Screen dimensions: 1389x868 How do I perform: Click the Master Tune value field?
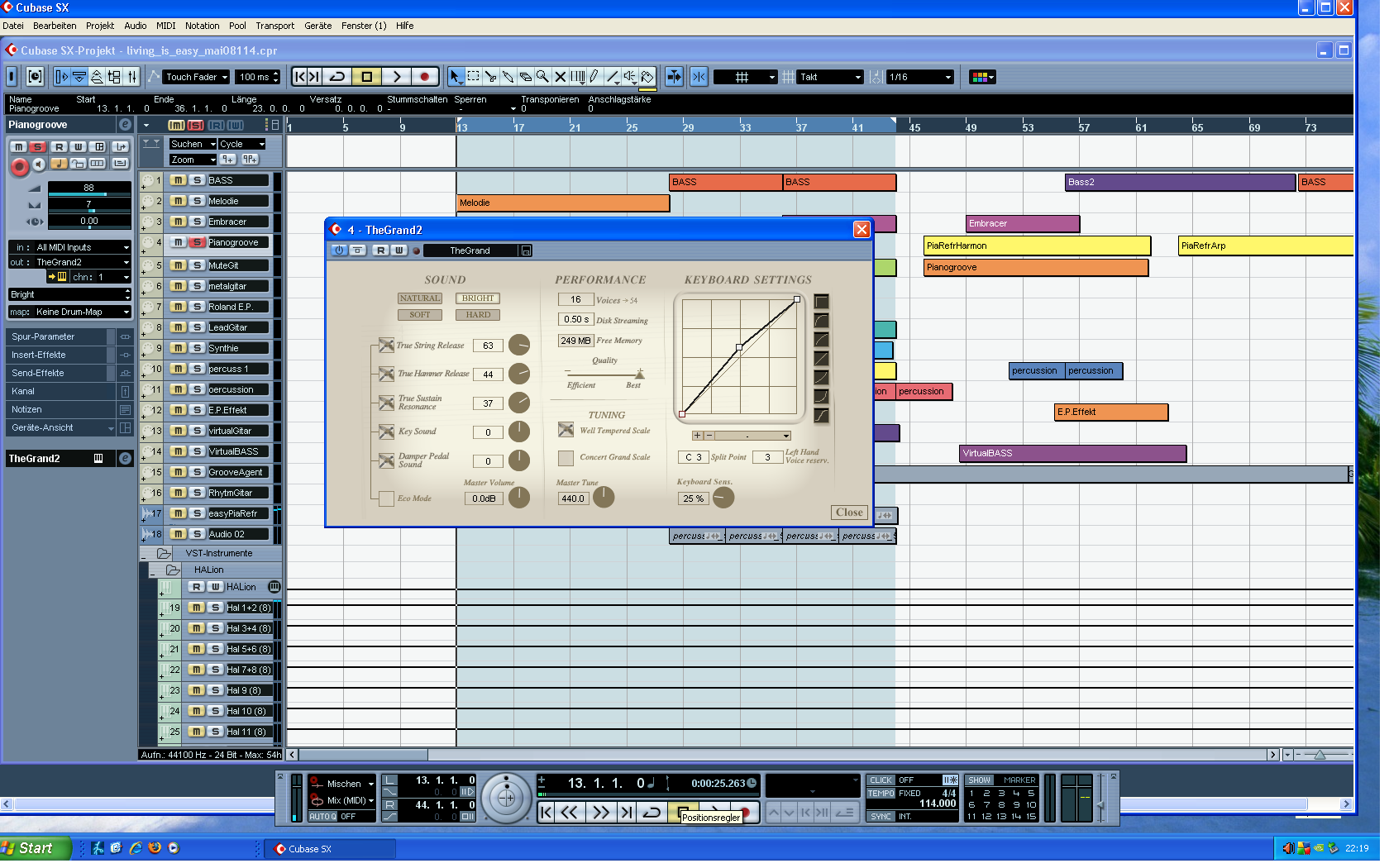pyautogui.click(x=572, y=498)
